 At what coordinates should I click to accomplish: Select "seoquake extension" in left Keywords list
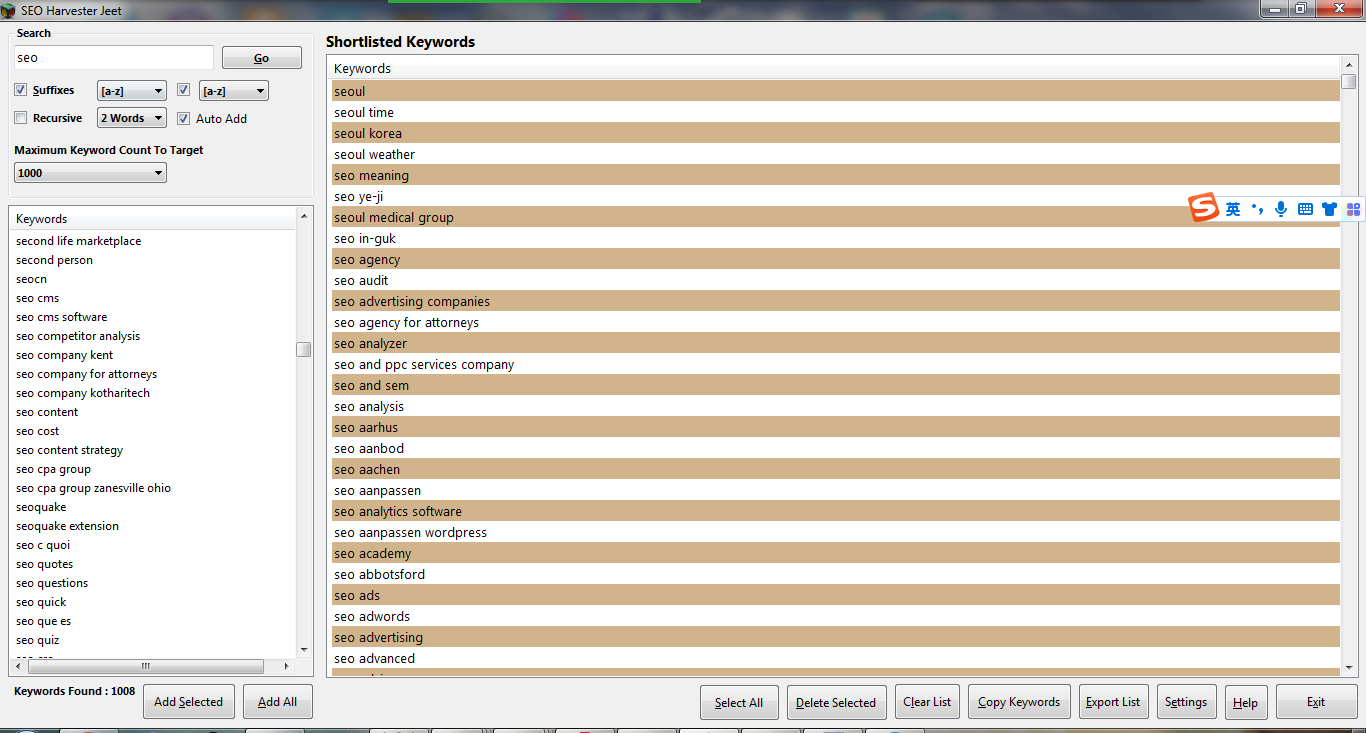[x=67, y=526]
